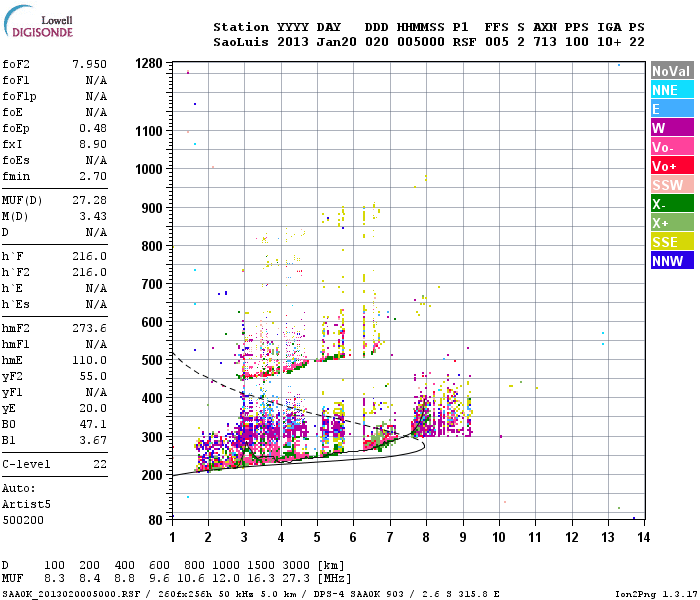Select the SSE yellow legend swatch
The image size is (700, 600).
tap(672, 242)
